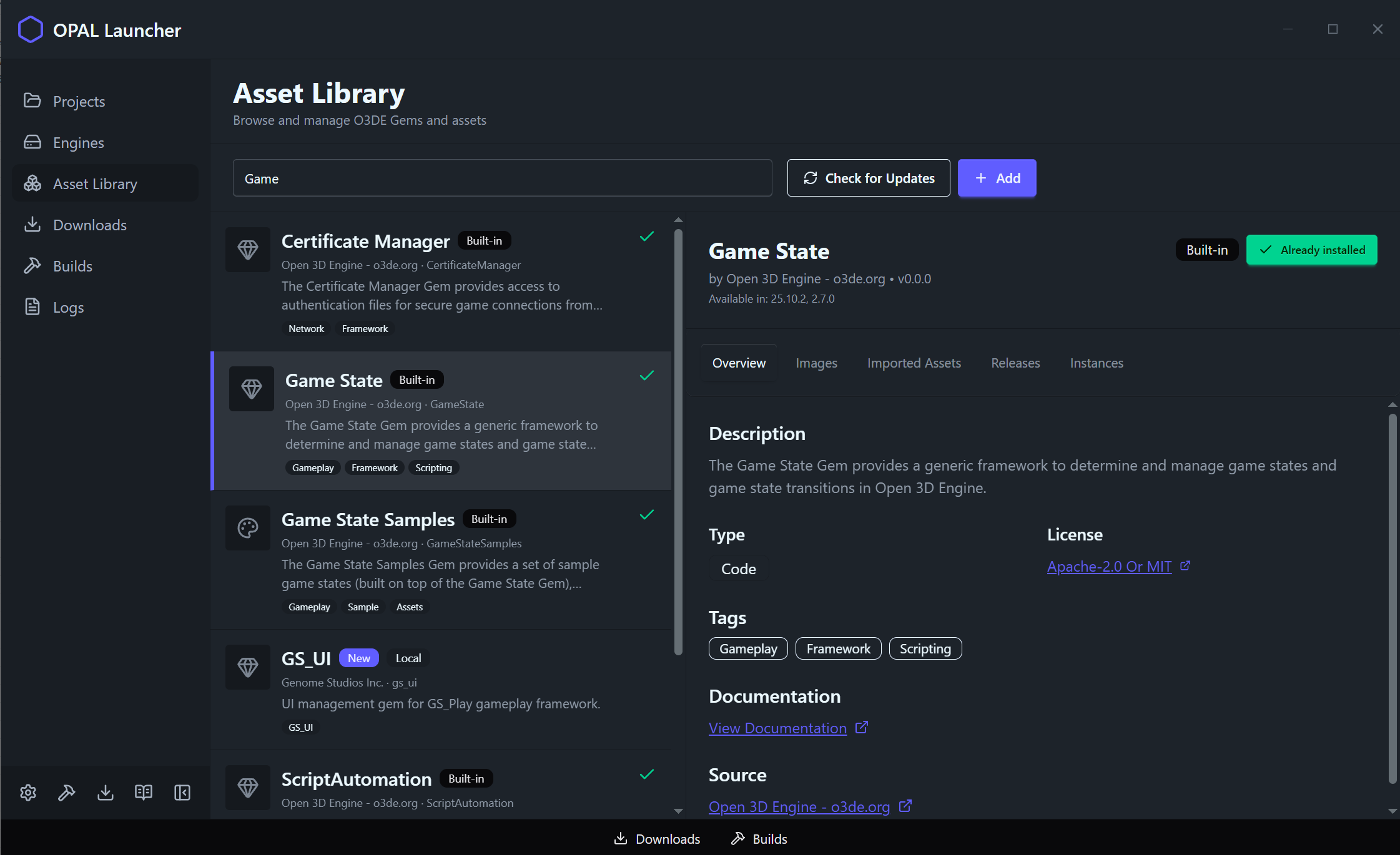Click Check for Updates button
Viewport: 1400px width, 855px height.
[x=869, y=178]
